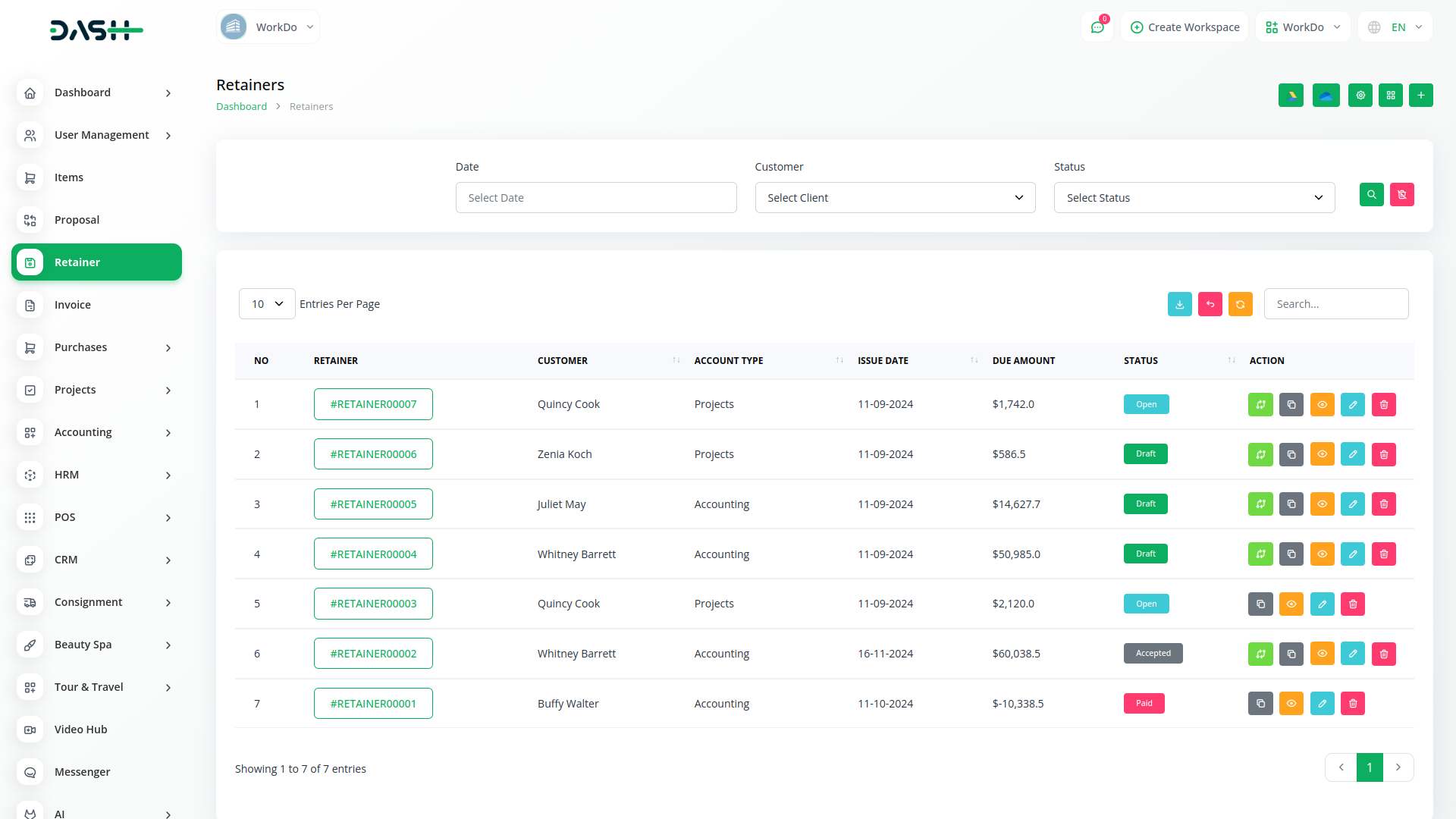Viewport: 1456px width, 819px height.
Task: Click the red trash icon in the filter bar
Action: pyautogui.click(x=1402, y=195)
